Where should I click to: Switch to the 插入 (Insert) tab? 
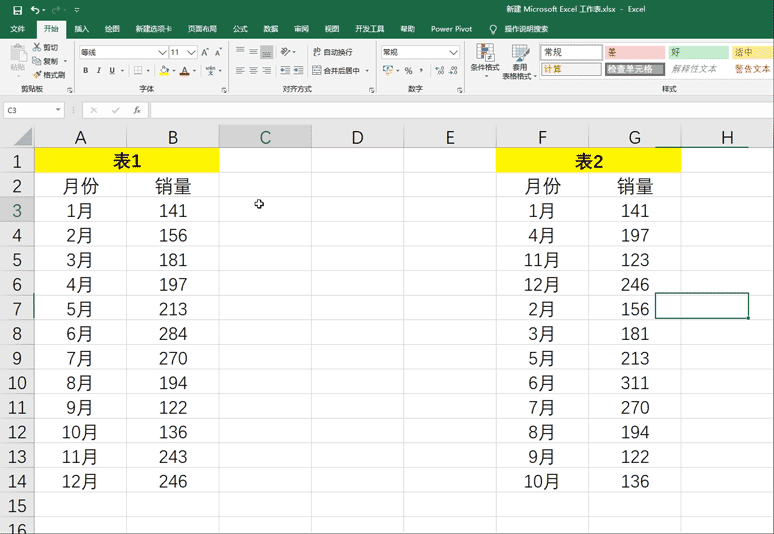tap(81, 29)
